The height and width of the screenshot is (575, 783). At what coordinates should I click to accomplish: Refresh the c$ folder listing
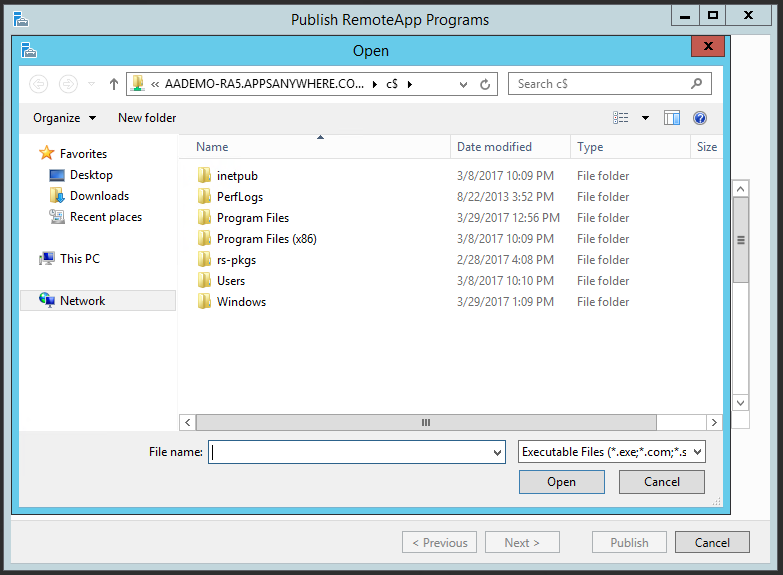tap(485, 85)
